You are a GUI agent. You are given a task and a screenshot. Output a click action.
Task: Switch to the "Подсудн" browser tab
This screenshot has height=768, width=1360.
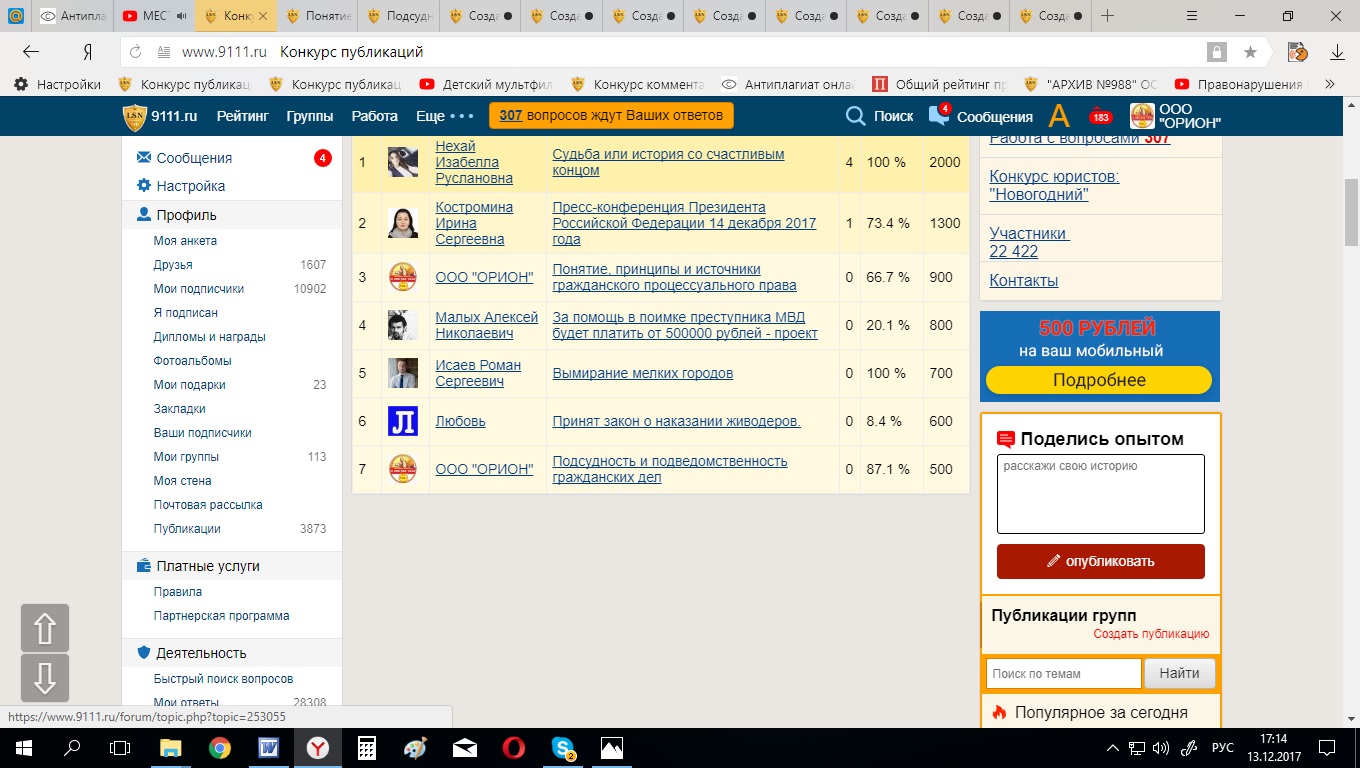click(x=399, y=16)
